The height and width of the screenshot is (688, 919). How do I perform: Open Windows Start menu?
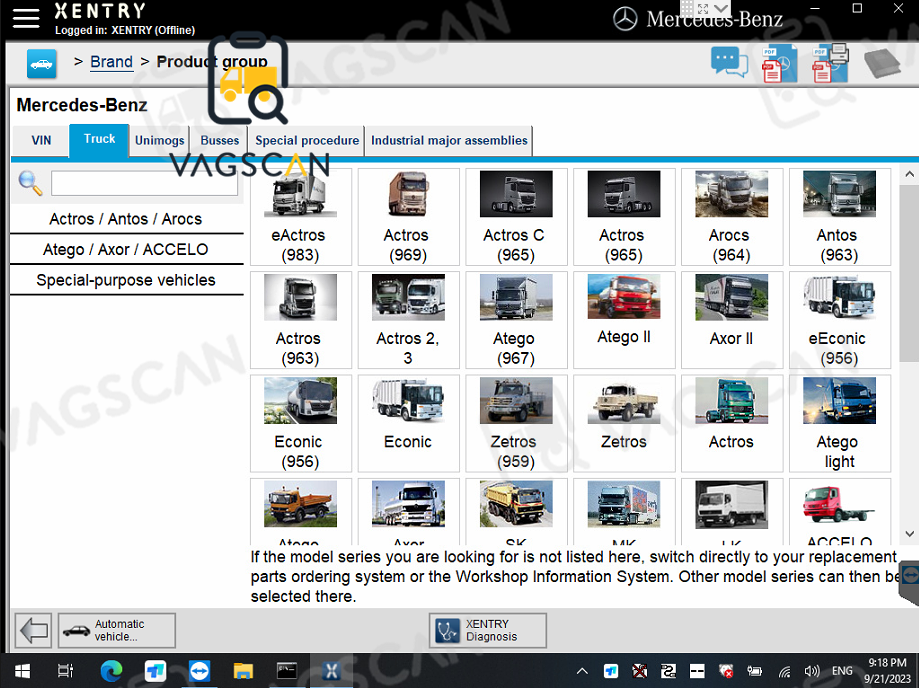[x=22, y=671]
